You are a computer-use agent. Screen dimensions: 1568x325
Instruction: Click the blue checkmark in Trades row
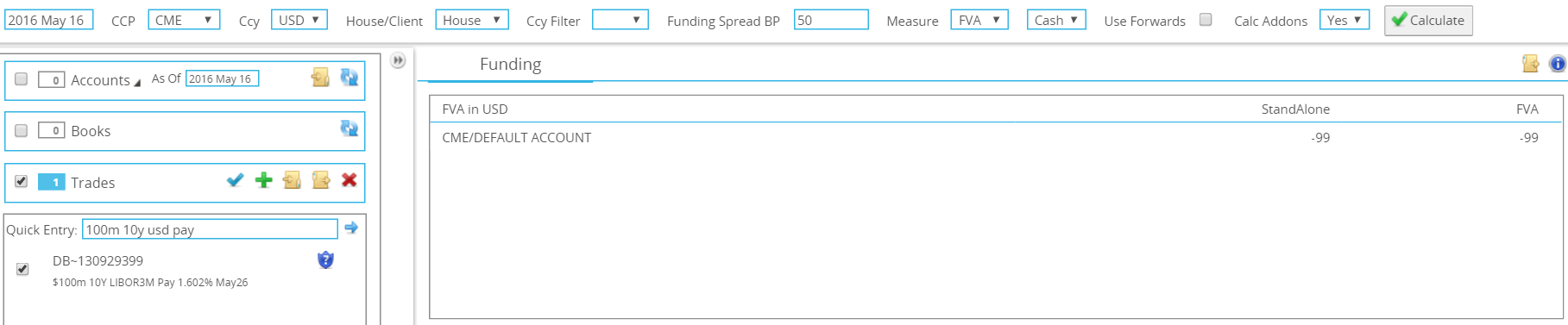click(x=235, y=180)
